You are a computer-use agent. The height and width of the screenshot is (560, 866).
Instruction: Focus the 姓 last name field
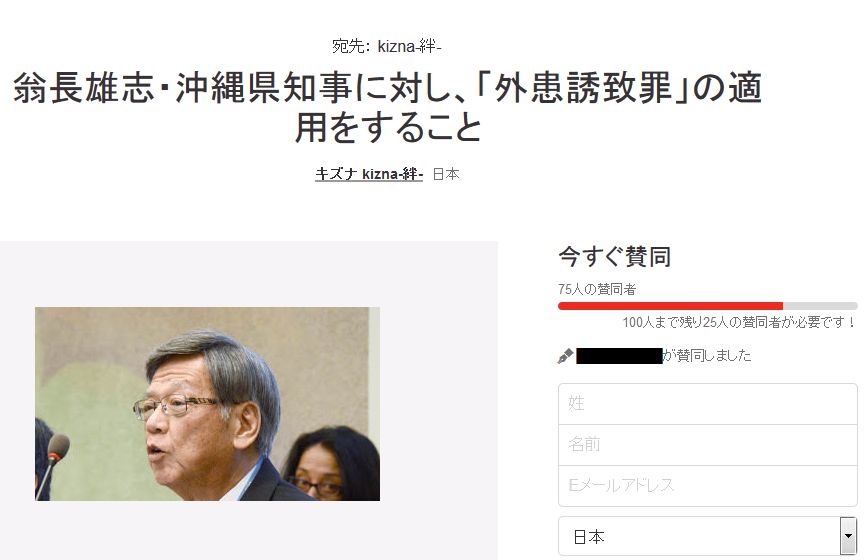(707, 404)
